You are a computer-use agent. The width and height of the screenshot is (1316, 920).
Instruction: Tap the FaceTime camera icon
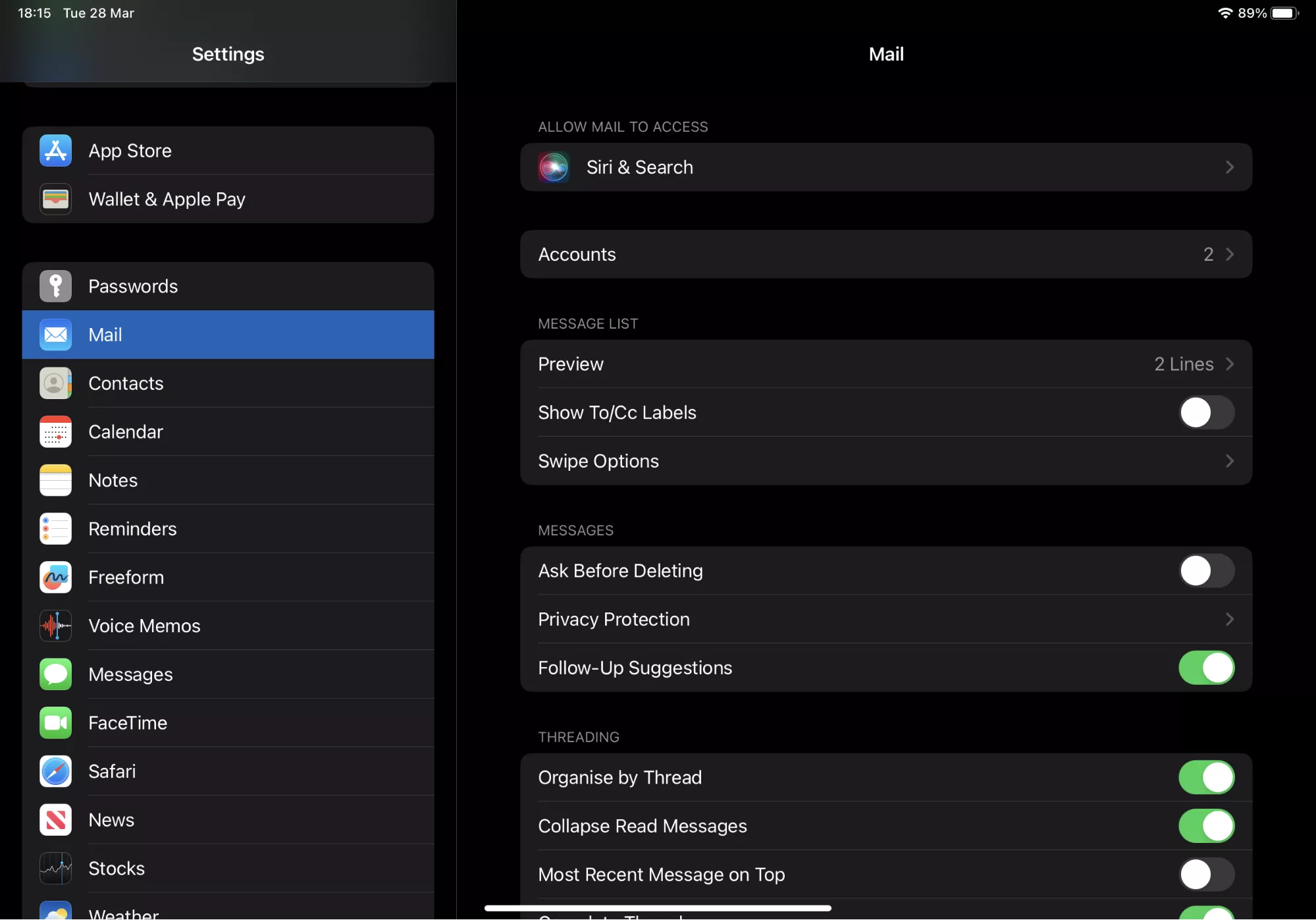(x=55, y=723)
